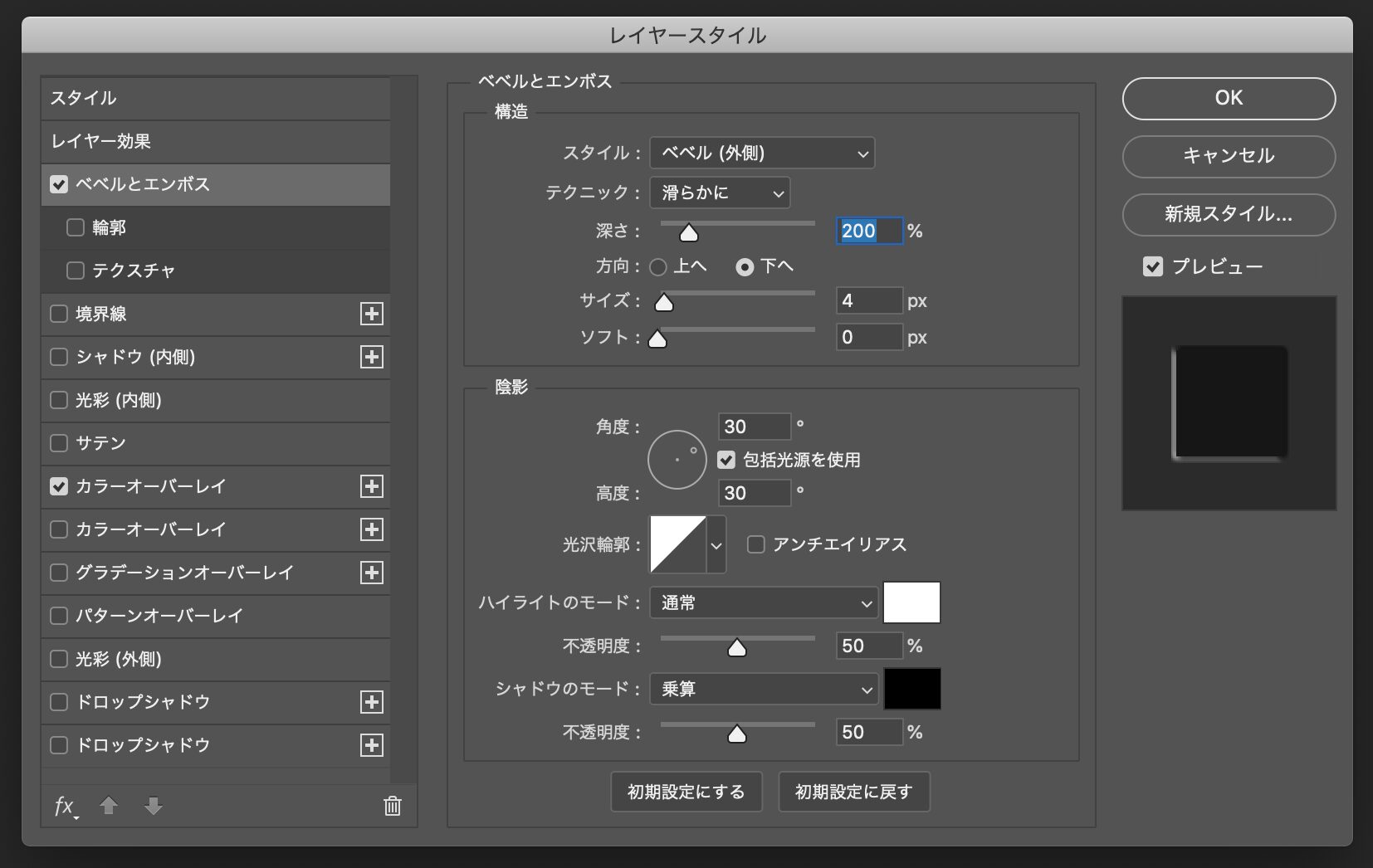1373x868 pixels.
Task: Open スタイル dropdown showing ベベル (外側)
Action: tap(762, 153)
